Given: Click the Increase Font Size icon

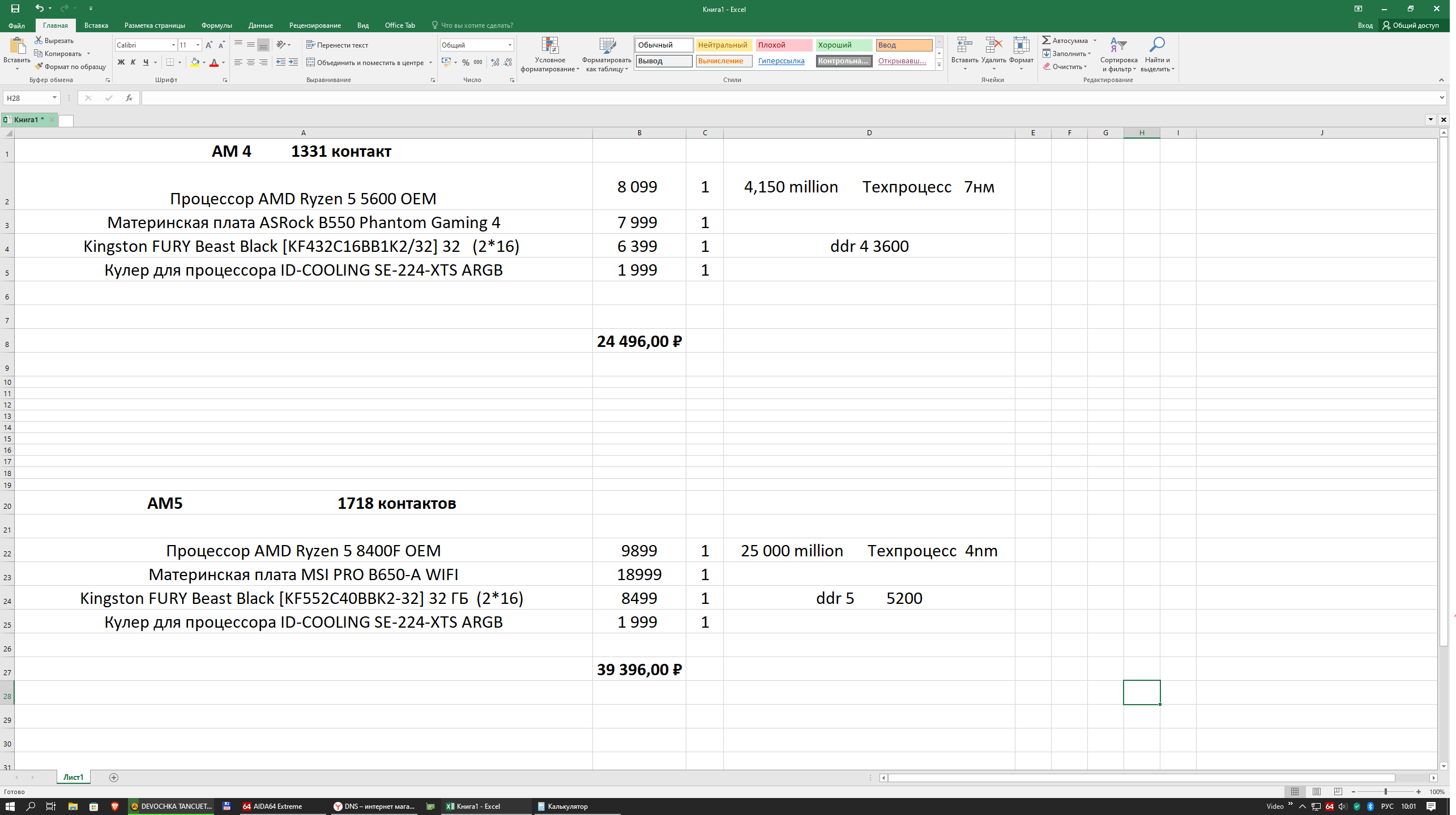Looking at the screenshot, I should point(209,45).
